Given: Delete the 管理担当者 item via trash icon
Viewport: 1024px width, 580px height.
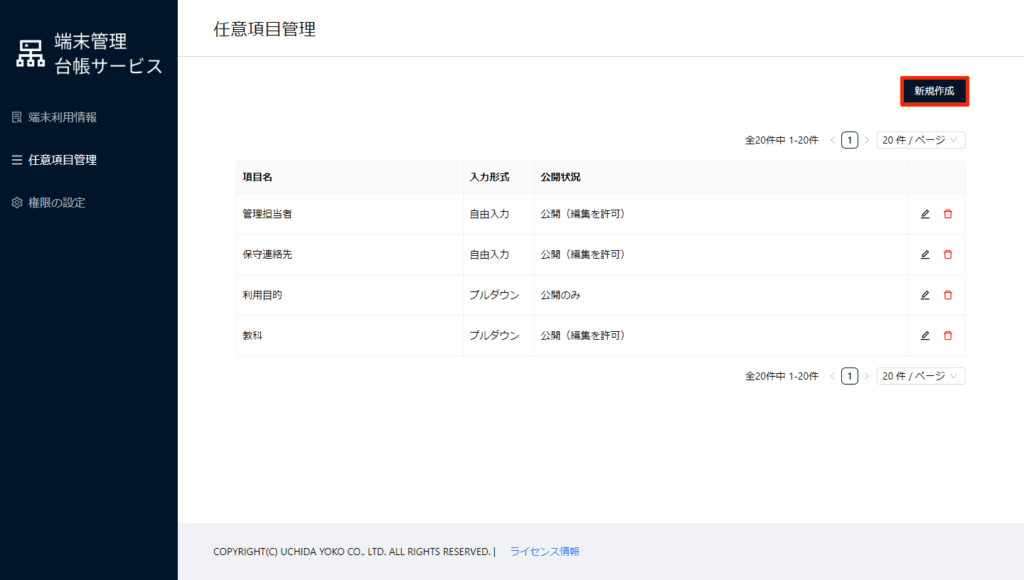Looking at the screenshot, I should (x=948, y=214).
